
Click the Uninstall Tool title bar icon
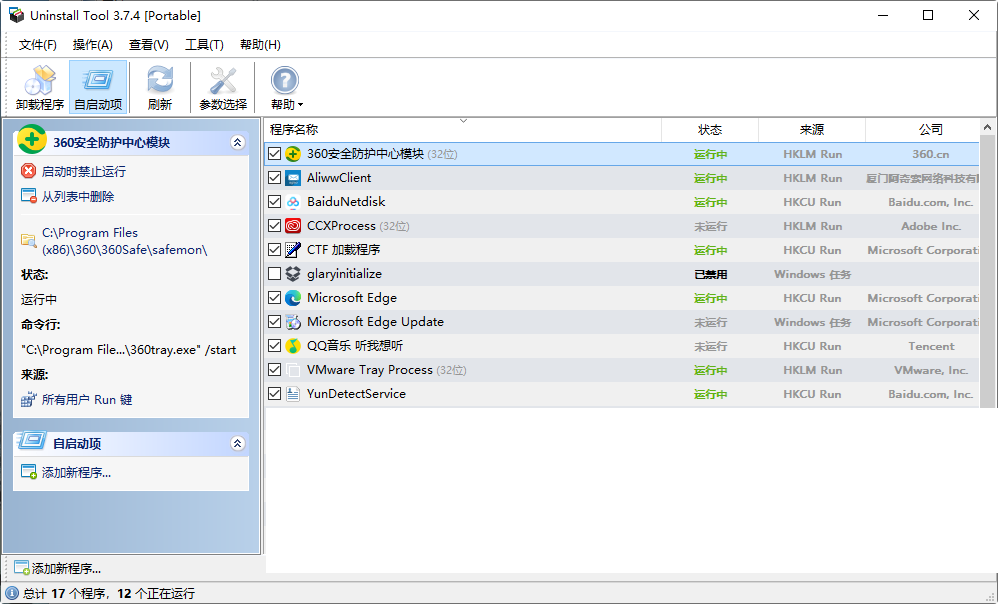coord(17,15)
